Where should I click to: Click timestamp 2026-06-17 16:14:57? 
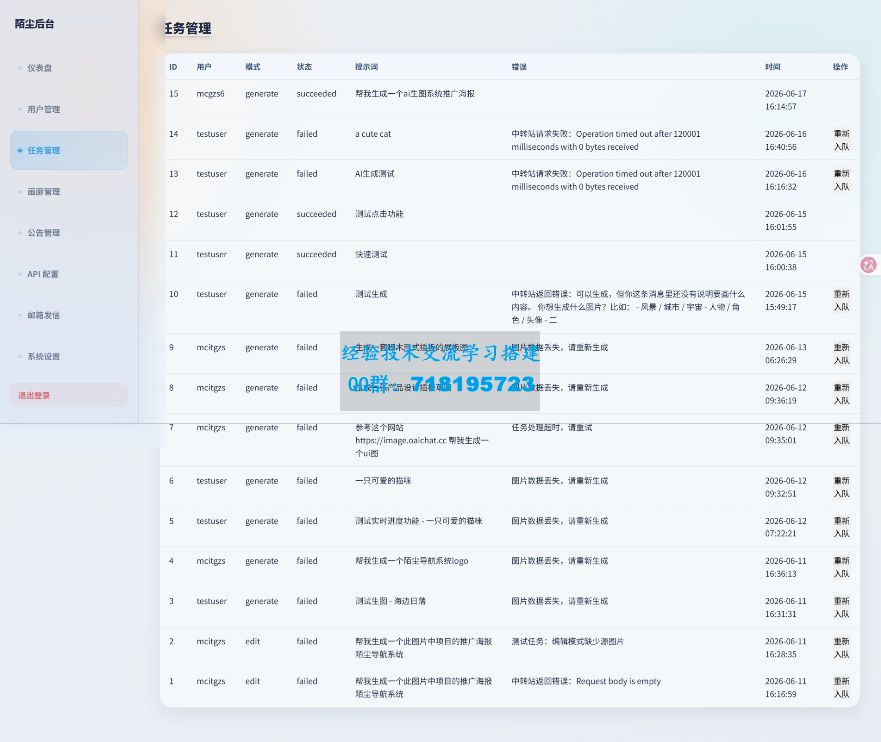pyautogui.click(x=785, y=100)
